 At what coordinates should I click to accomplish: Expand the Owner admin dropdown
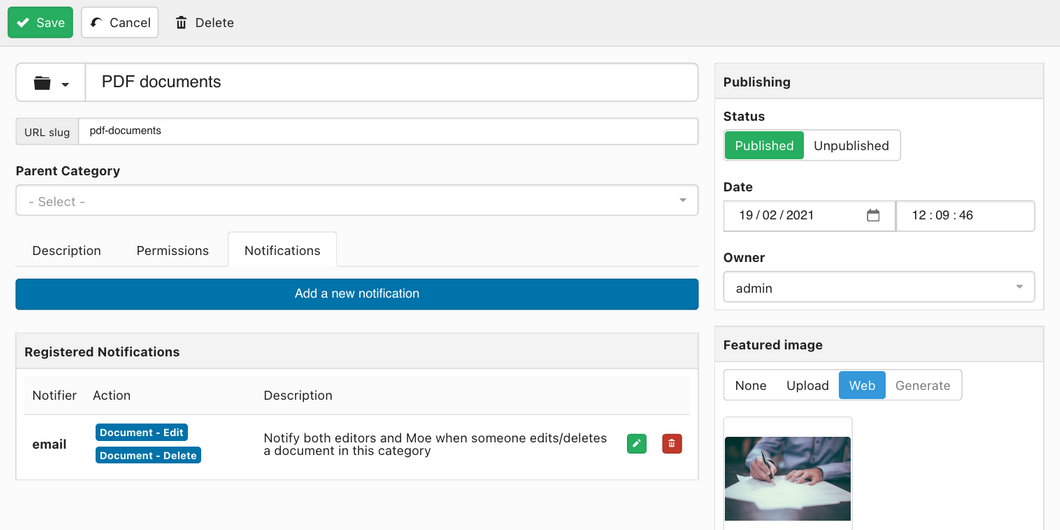(x=879, y=287)
